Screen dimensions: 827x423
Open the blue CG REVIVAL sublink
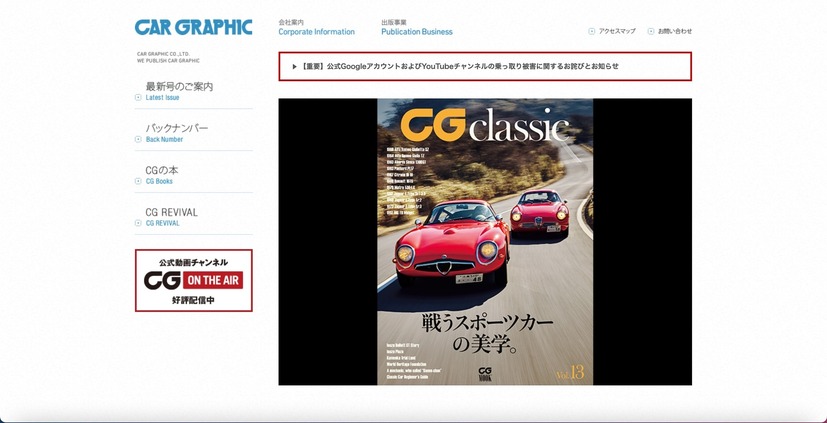(162, 223)
